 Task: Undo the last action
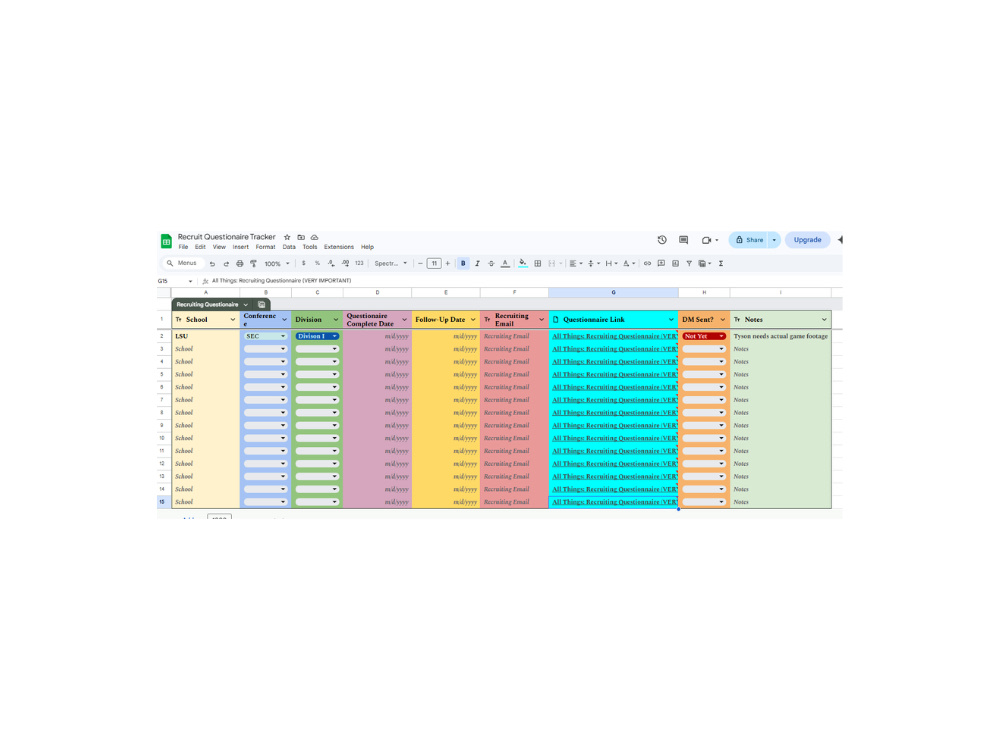[x=212, y=263]
